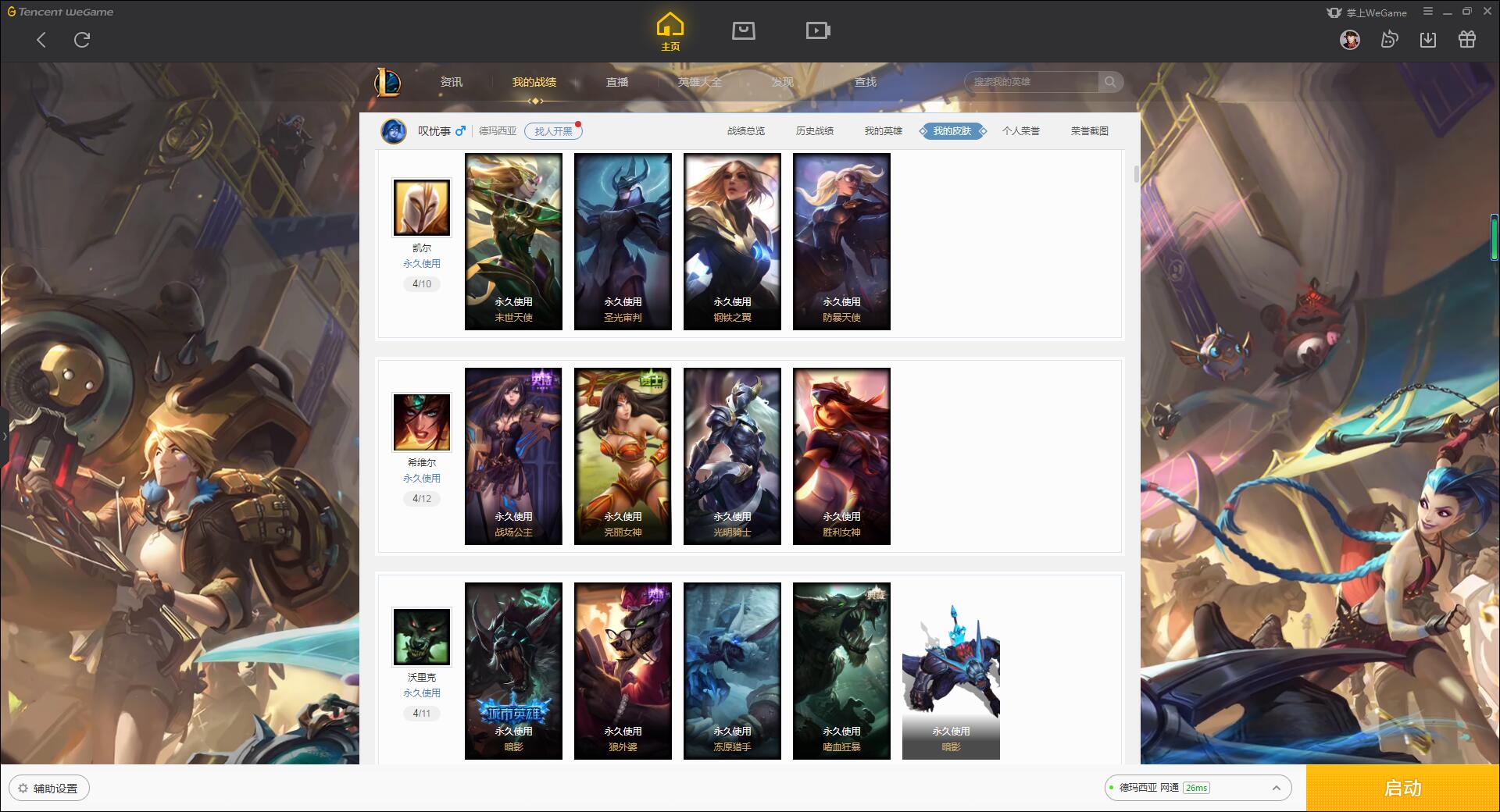Refresh the page with reload icon

pos(82,40)
